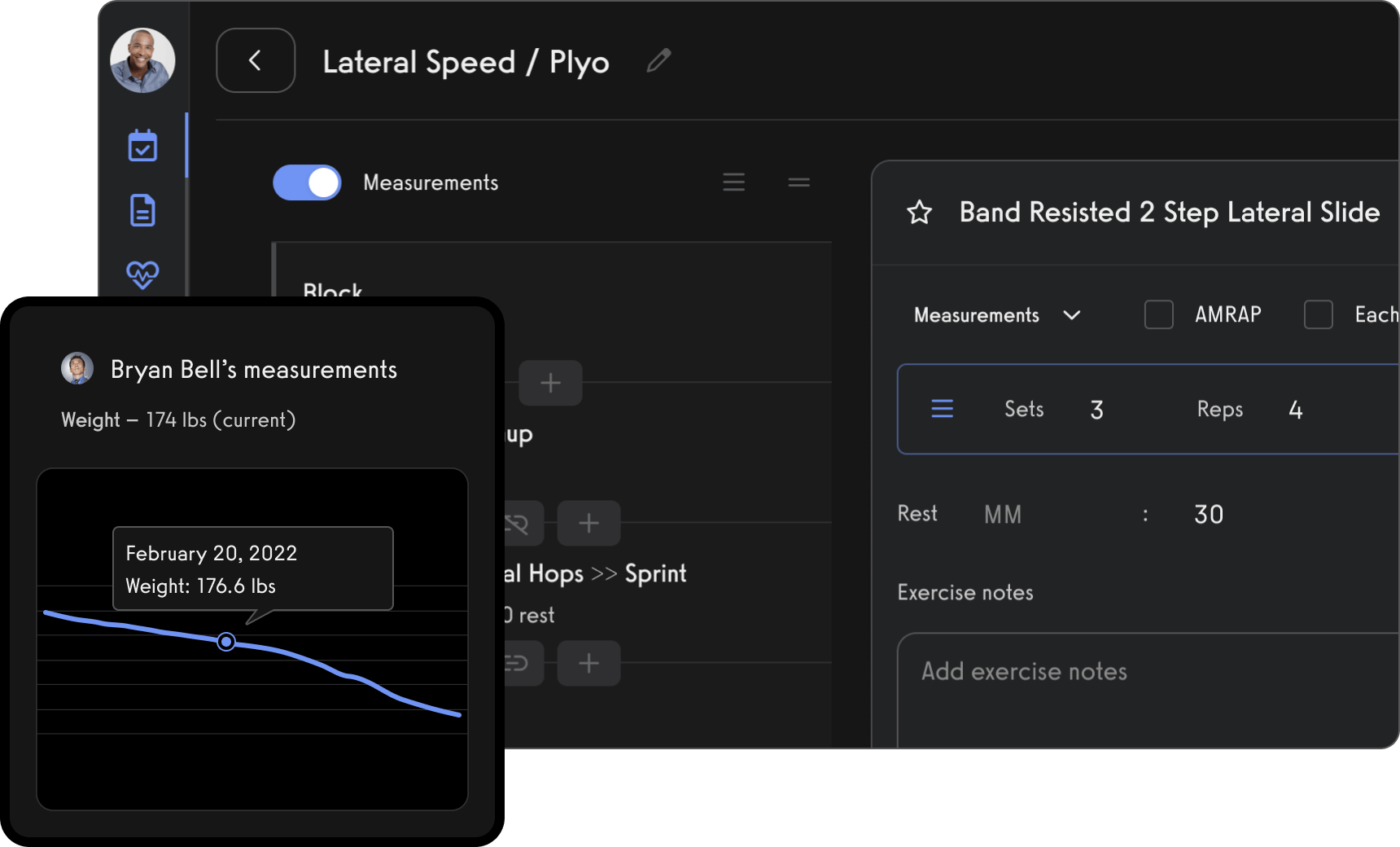Screen dimensions: 1400x847
Task: Click the Rest minutes MM field
Action: tap(1003, 515)
